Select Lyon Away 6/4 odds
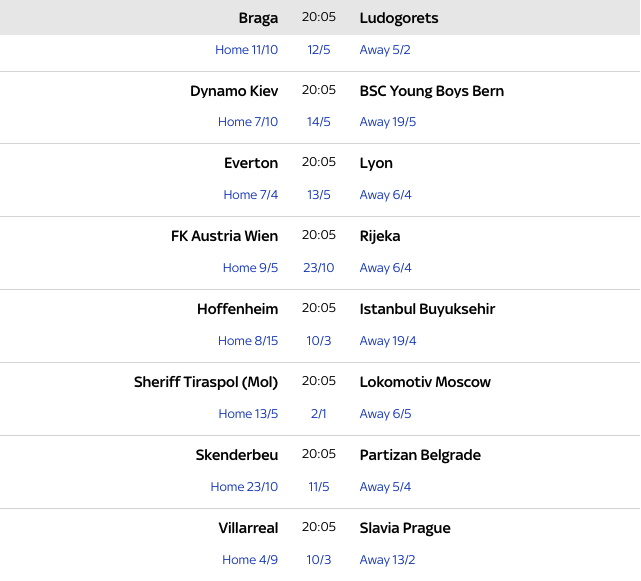 point(385,195)
